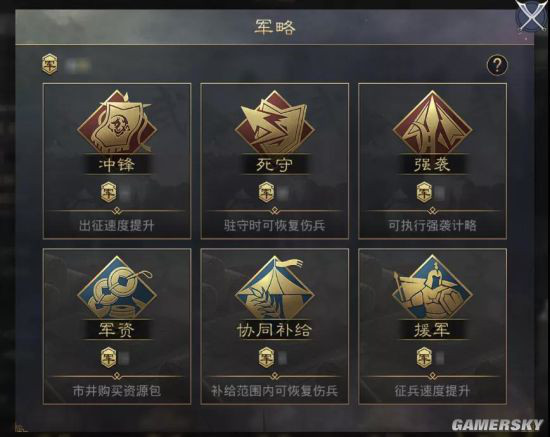Select the 死守 defense emblem icon
The width and height of the screenshot is (550, 437).
[274, 122]
